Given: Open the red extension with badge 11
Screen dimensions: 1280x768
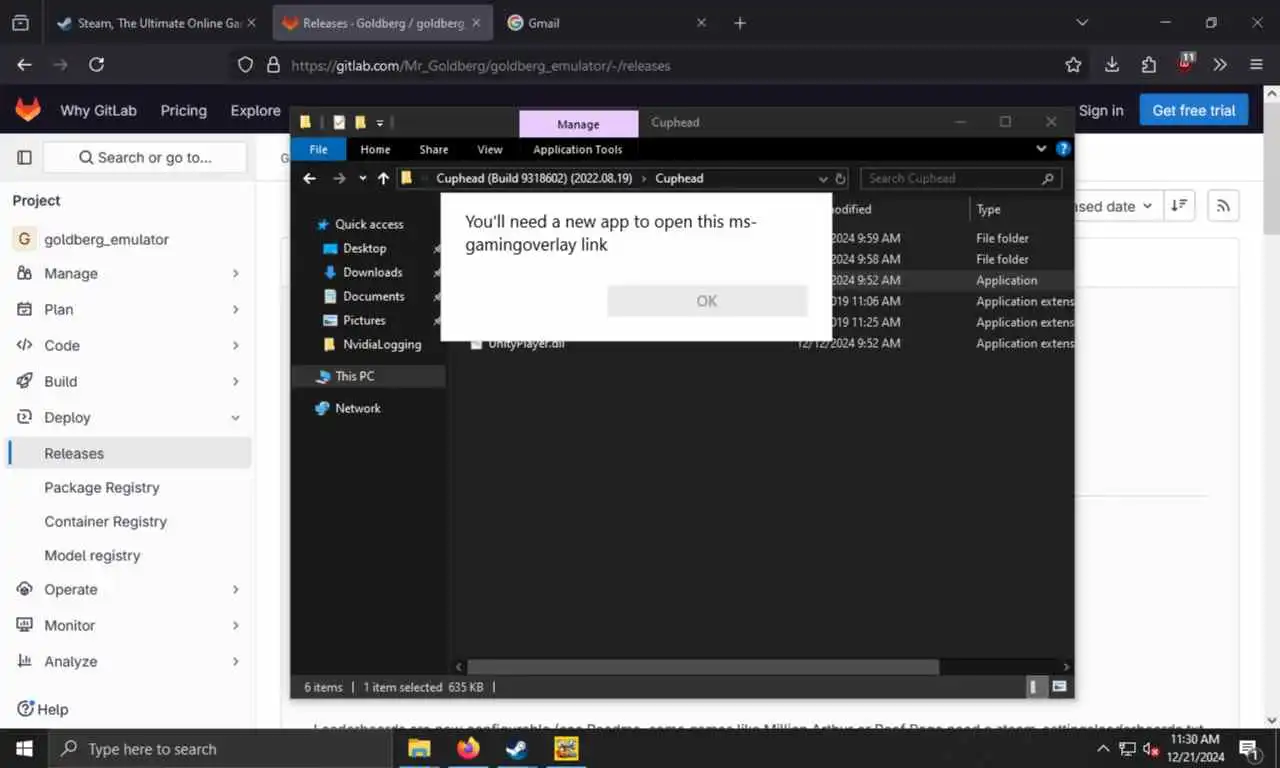Looking at the screenshot, I should (1185, 63).
